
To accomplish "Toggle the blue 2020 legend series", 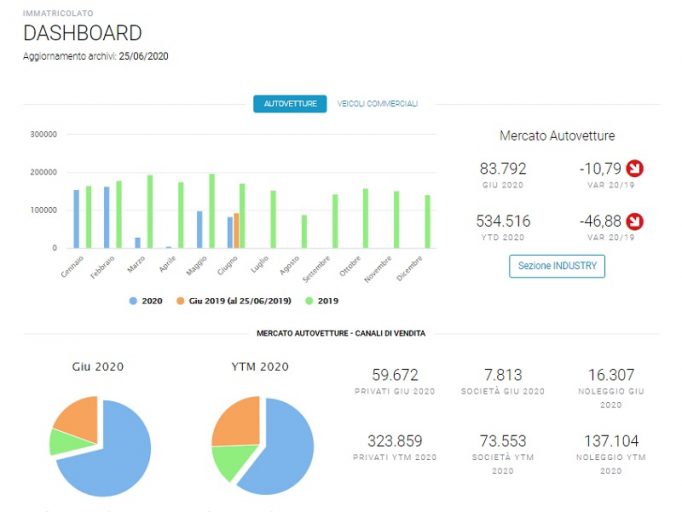I will pyautogui.click(x=146, y=301).
